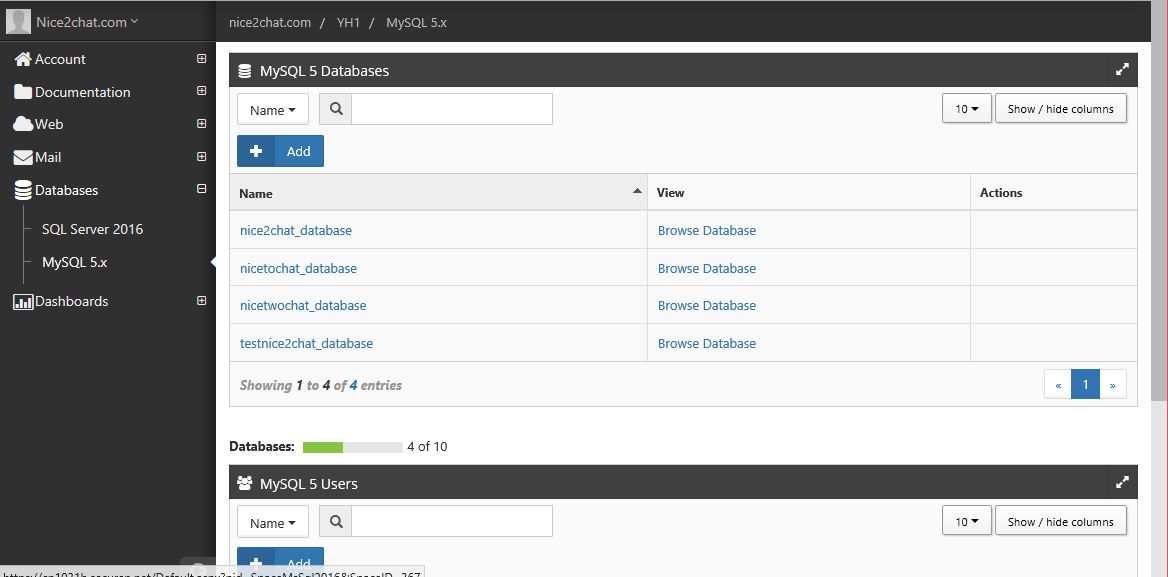The width and height of the screenshot is (1168, 577).
Task: Open the databases page size dropdown showing 10
Action: [x=967, y=109]
